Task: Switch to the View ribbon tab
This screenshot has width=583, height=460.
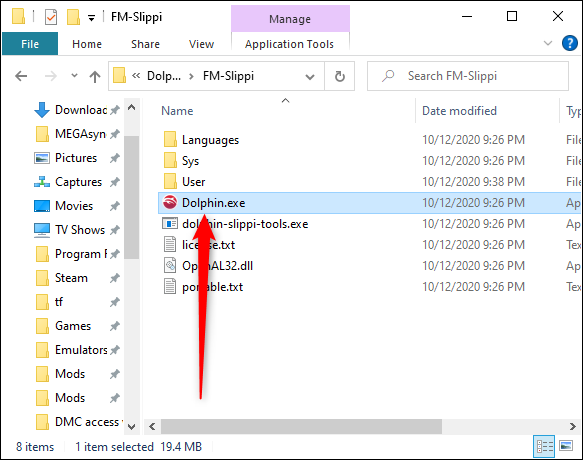Action: [x=201, y=44]
